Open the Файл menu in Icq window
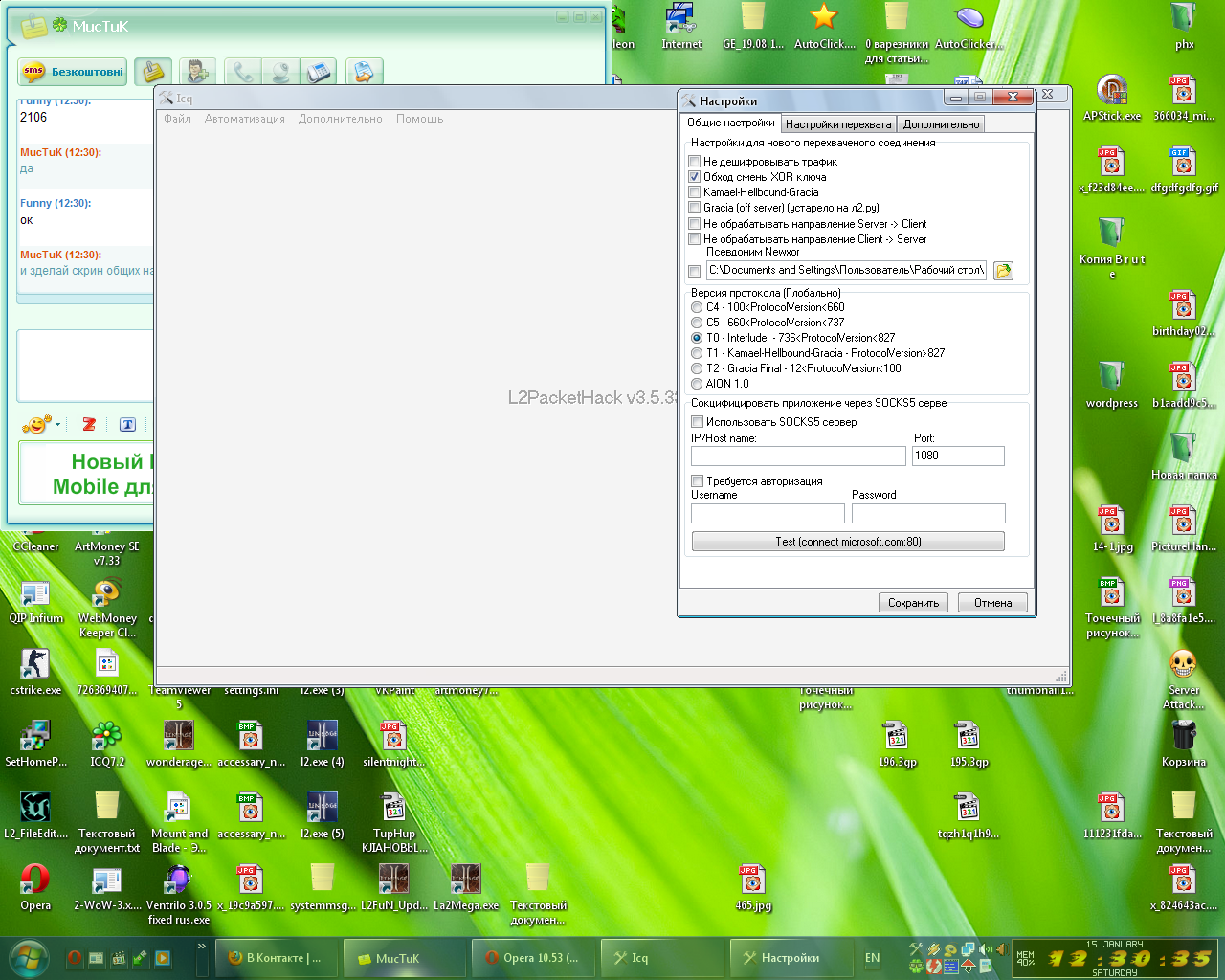Screen dimensions: 1225x980 tap(177, 119)
